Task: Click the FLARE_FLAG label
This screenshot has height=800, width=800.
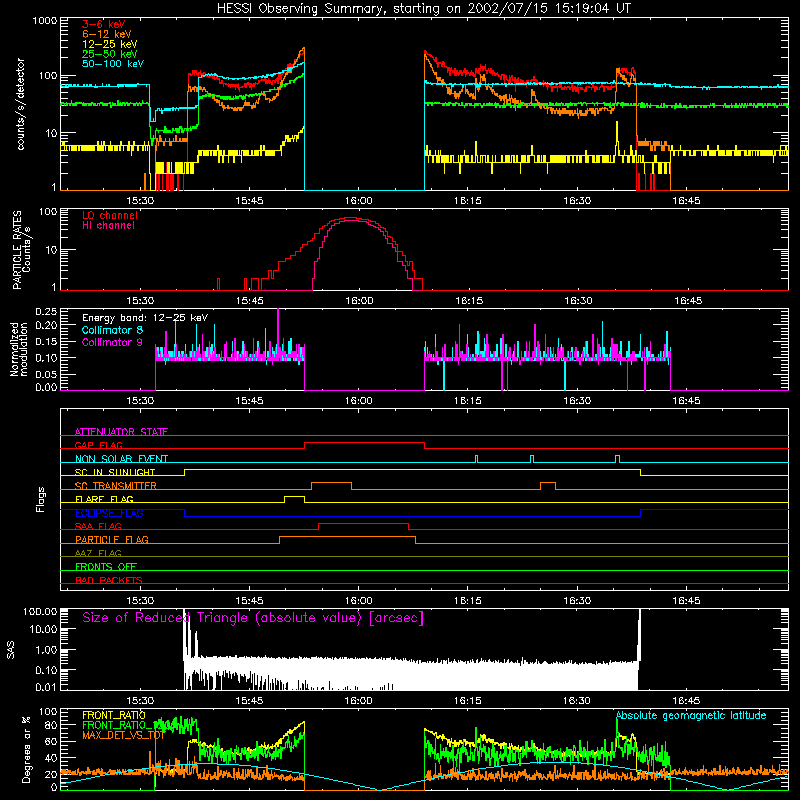Action: 104,499
